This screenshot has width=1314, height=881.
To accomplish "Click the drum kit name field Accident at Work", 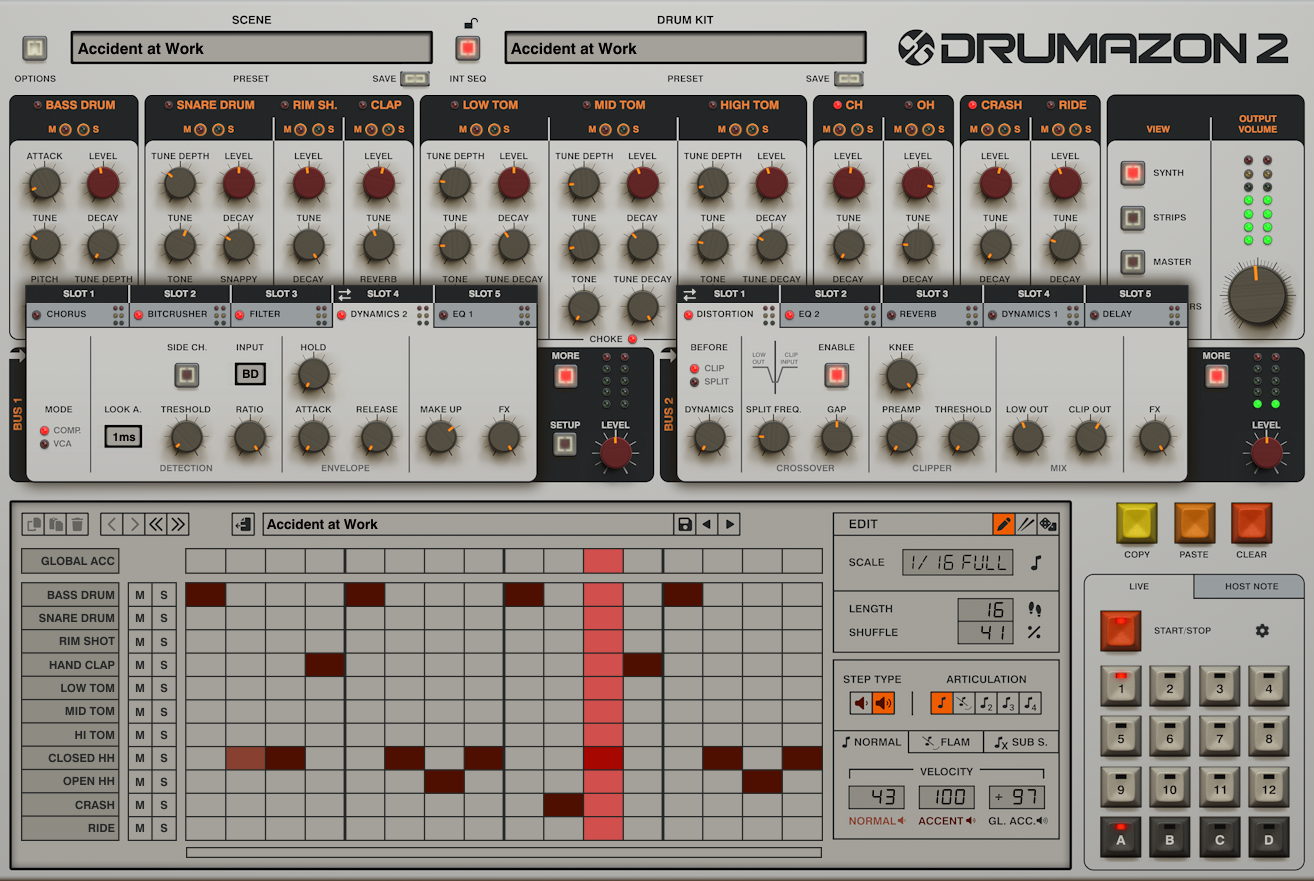I will (686, 48).
